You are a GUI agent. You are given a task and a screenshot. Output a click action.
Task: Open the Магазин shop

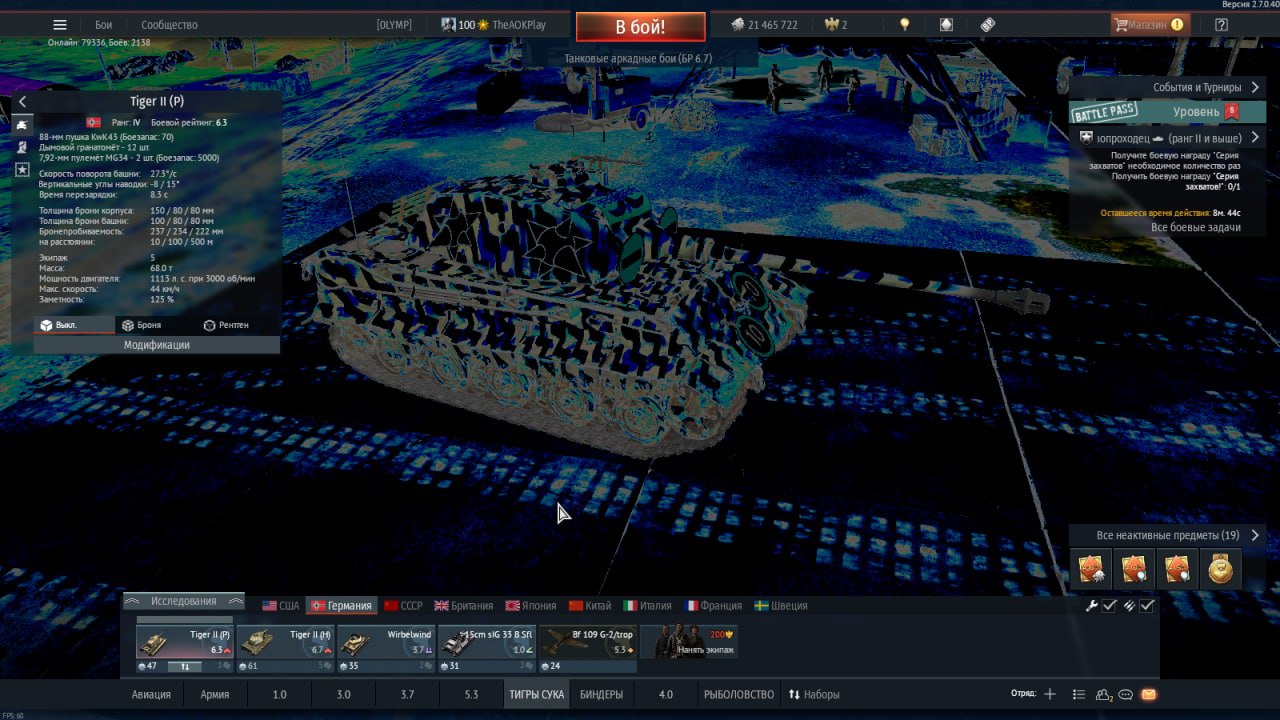[x=1150, y=25]
